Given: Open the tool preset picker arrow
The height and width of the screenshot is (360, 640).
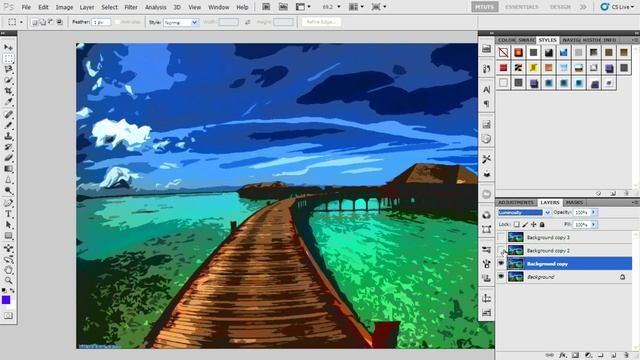Looking at the screenshot, I should click(21, 22).
